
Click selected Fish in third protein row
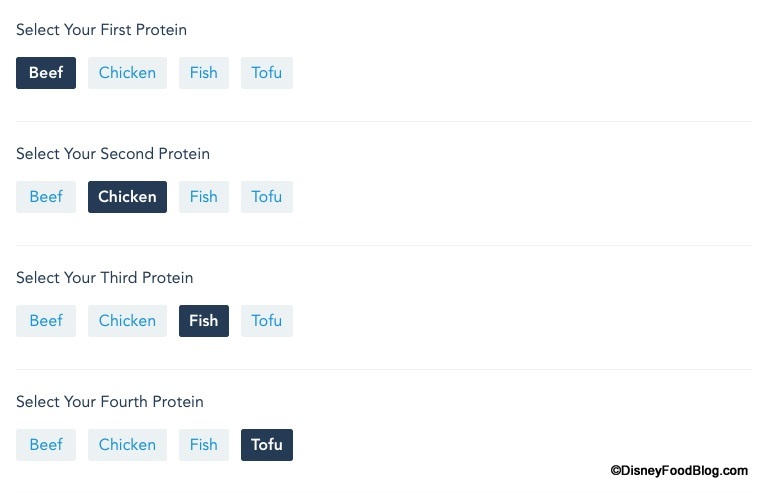point(203,321)
